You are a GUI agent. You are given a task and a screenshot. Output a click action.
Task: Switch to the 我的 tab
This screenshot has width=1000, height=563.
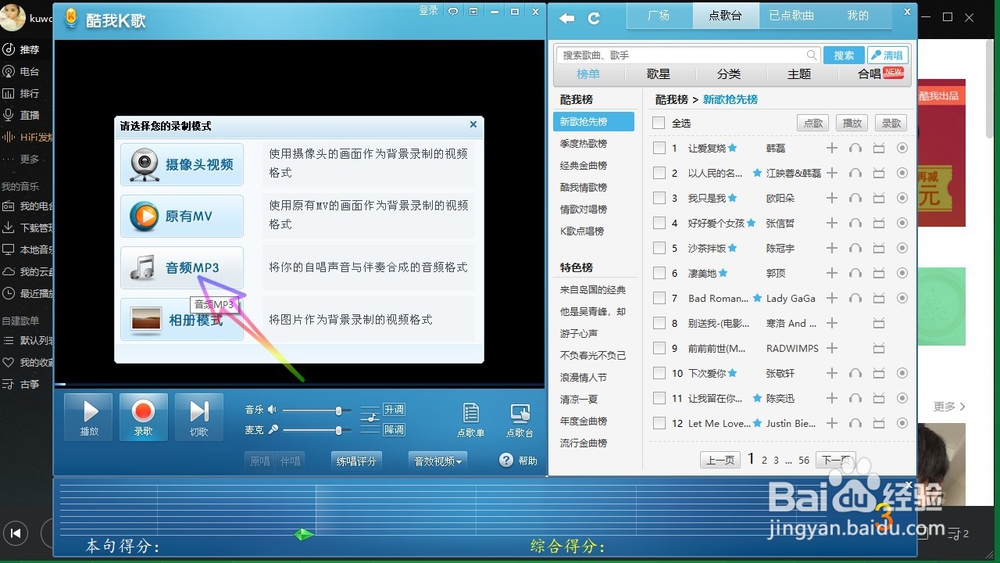coord(858,16)
